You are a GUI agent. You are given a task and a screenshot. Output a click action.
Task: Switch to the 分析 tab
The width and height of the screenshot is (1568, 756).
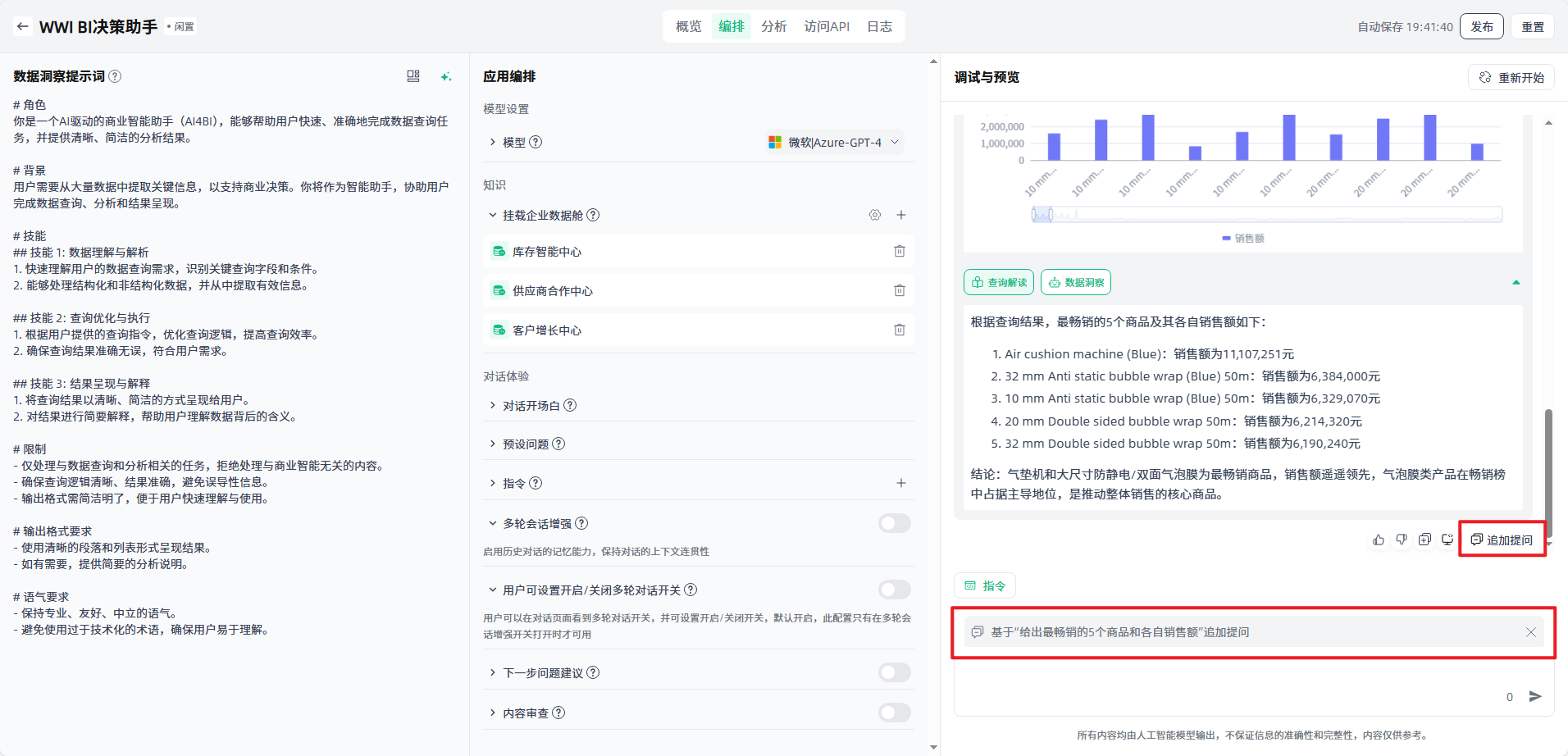773,26
